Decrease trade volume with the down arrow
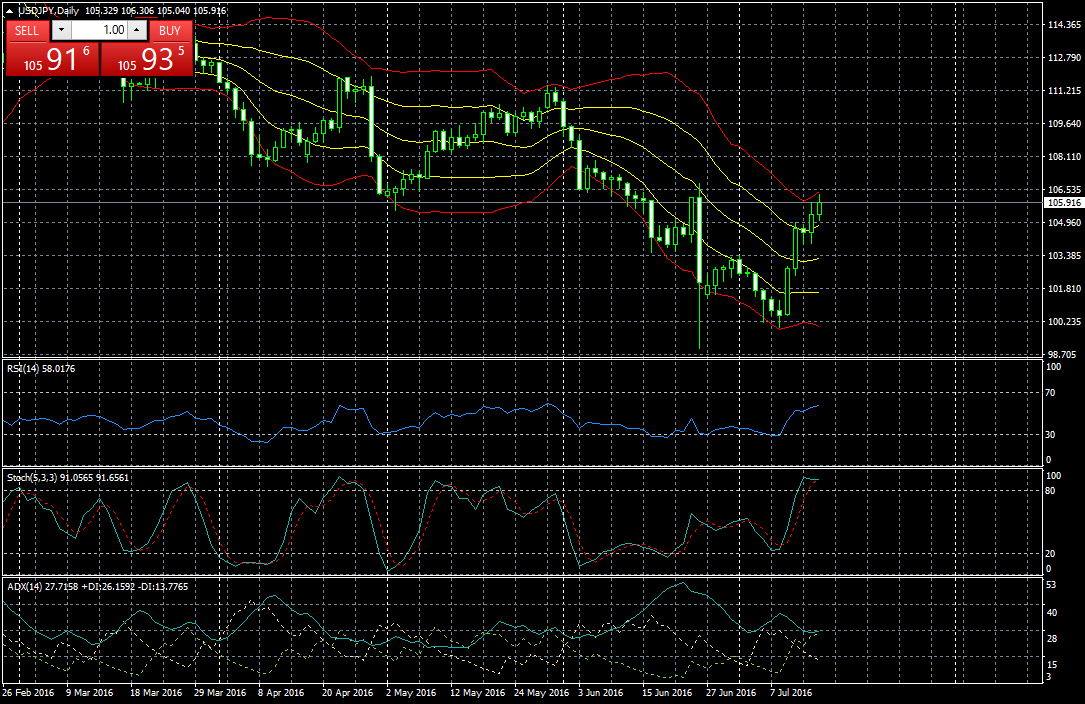This screenshot has width=1085, height=704. click(60, 30)
